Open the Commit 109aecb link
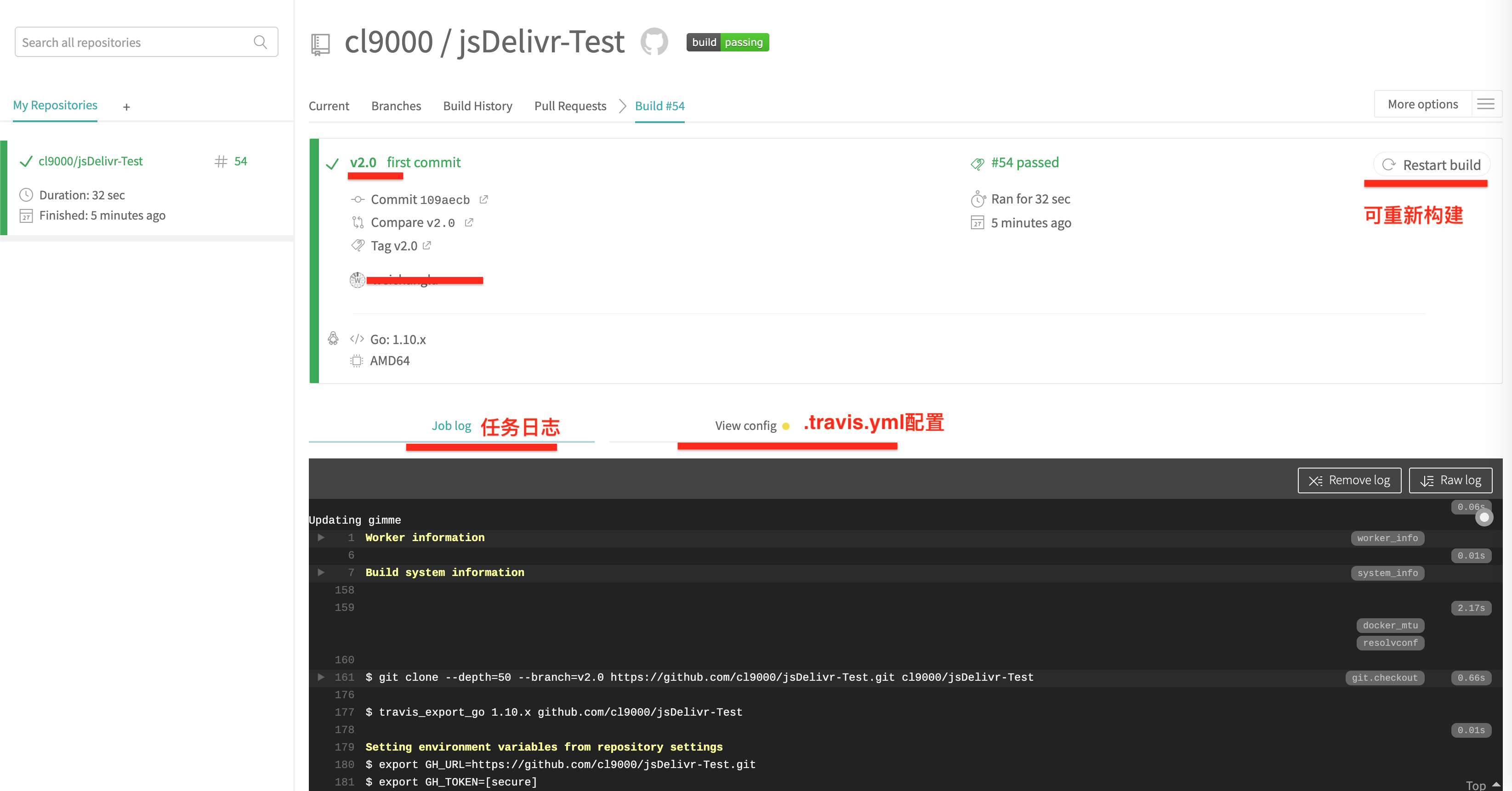Image resolution: width=1512 pixels, height=791 pixels. [x=420, y=199]
